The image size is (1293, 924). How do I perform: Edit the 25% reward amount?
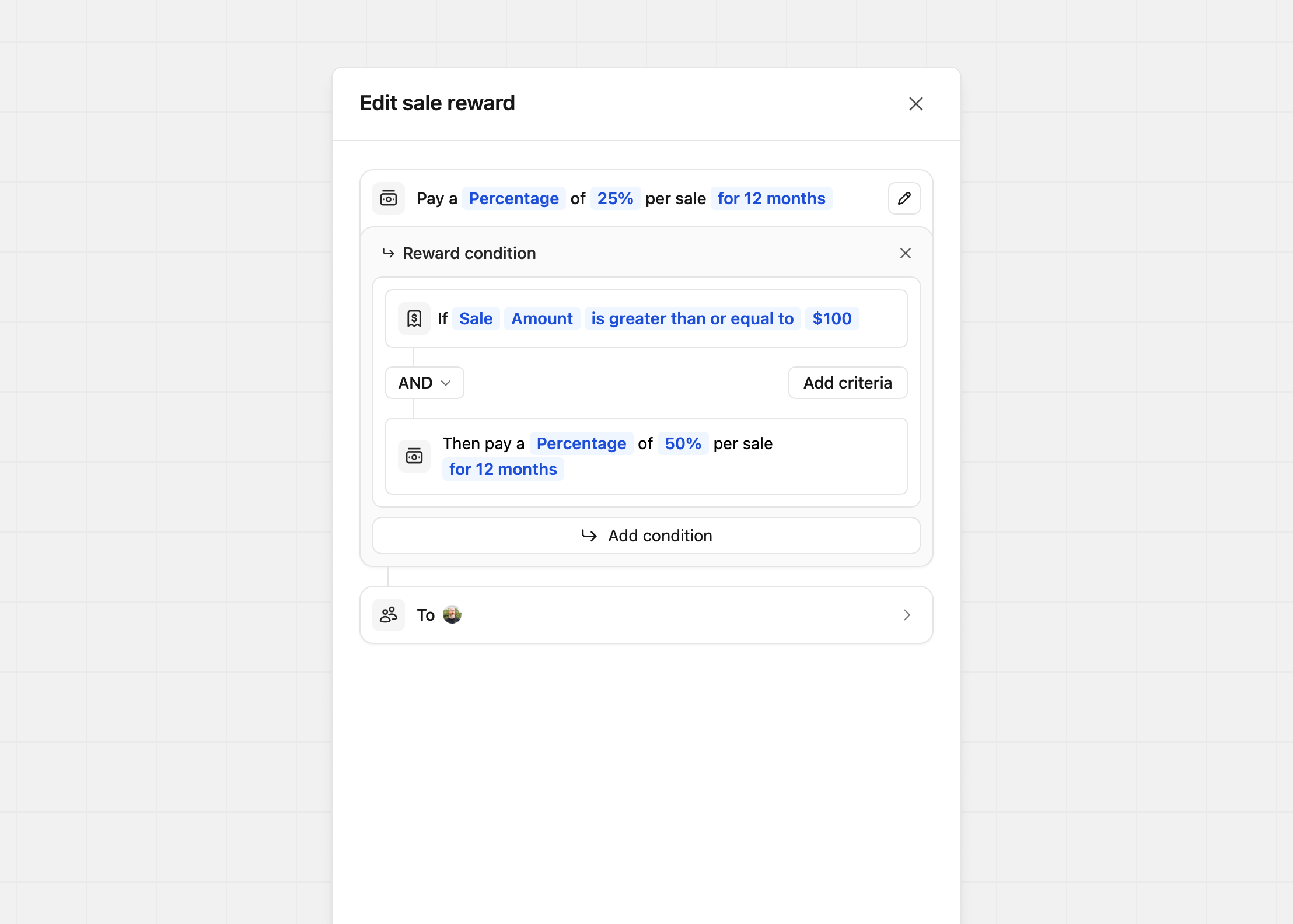tap(615, 198)
